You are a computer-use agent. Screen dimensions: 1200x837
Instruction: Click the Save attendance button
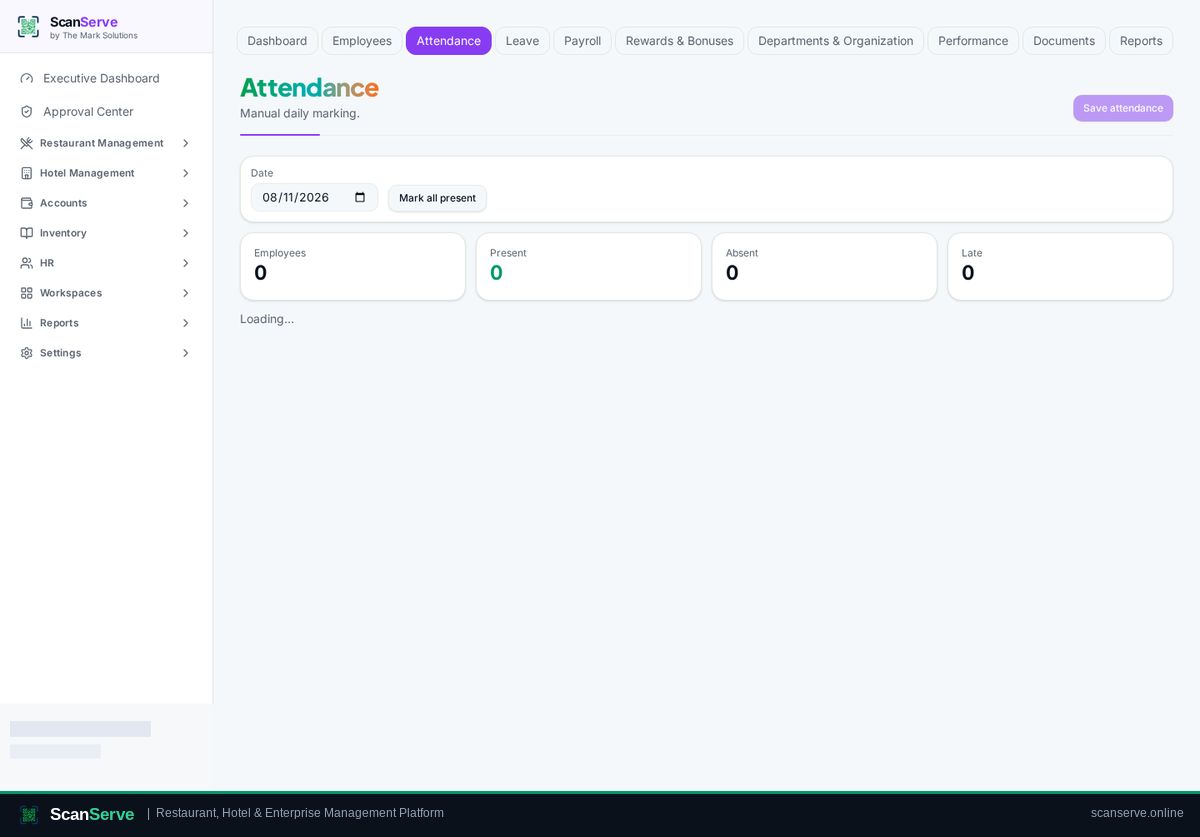(1123, 108)
